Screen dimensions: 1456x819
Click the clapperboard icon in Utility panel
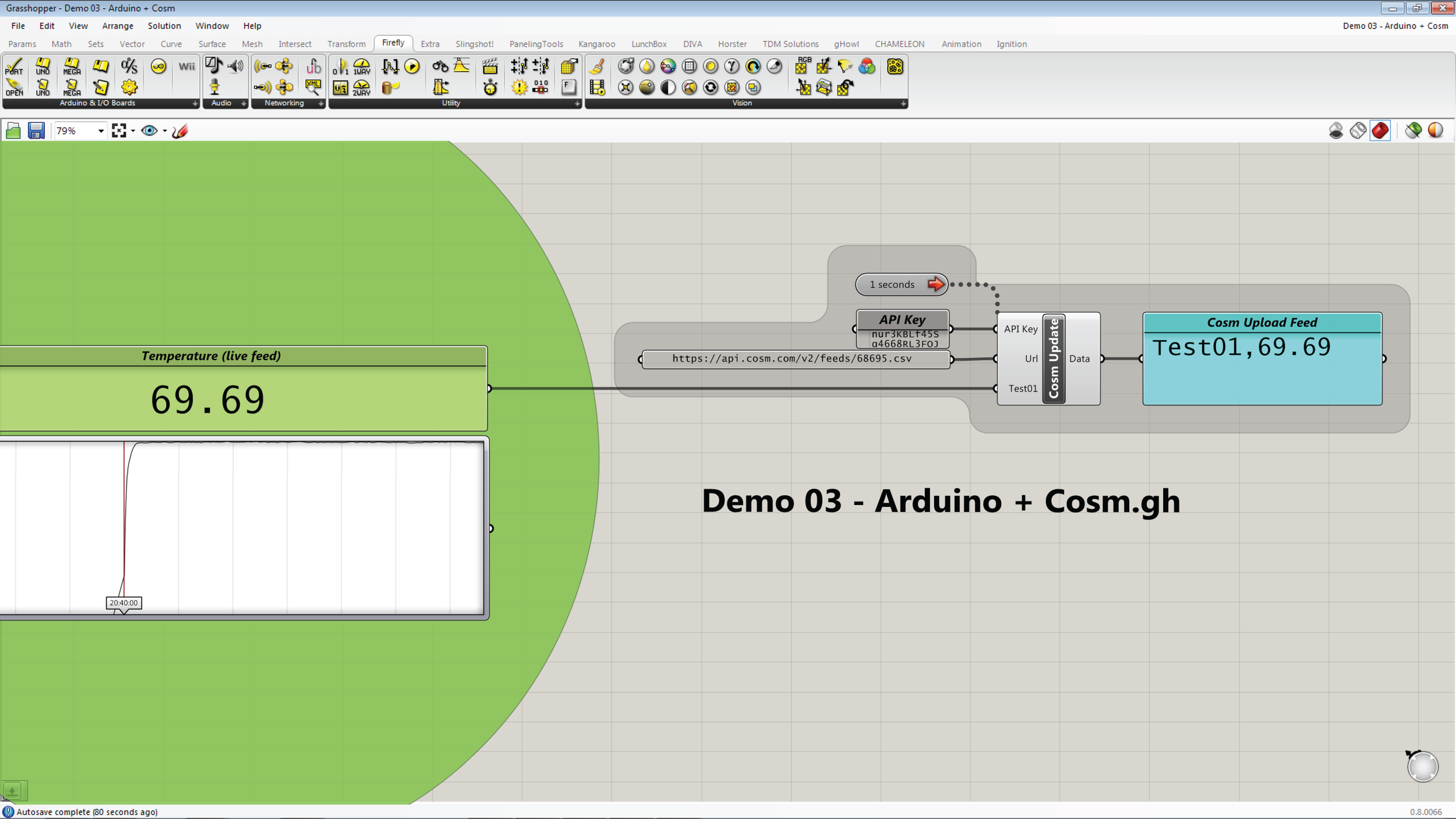point(490,66)
